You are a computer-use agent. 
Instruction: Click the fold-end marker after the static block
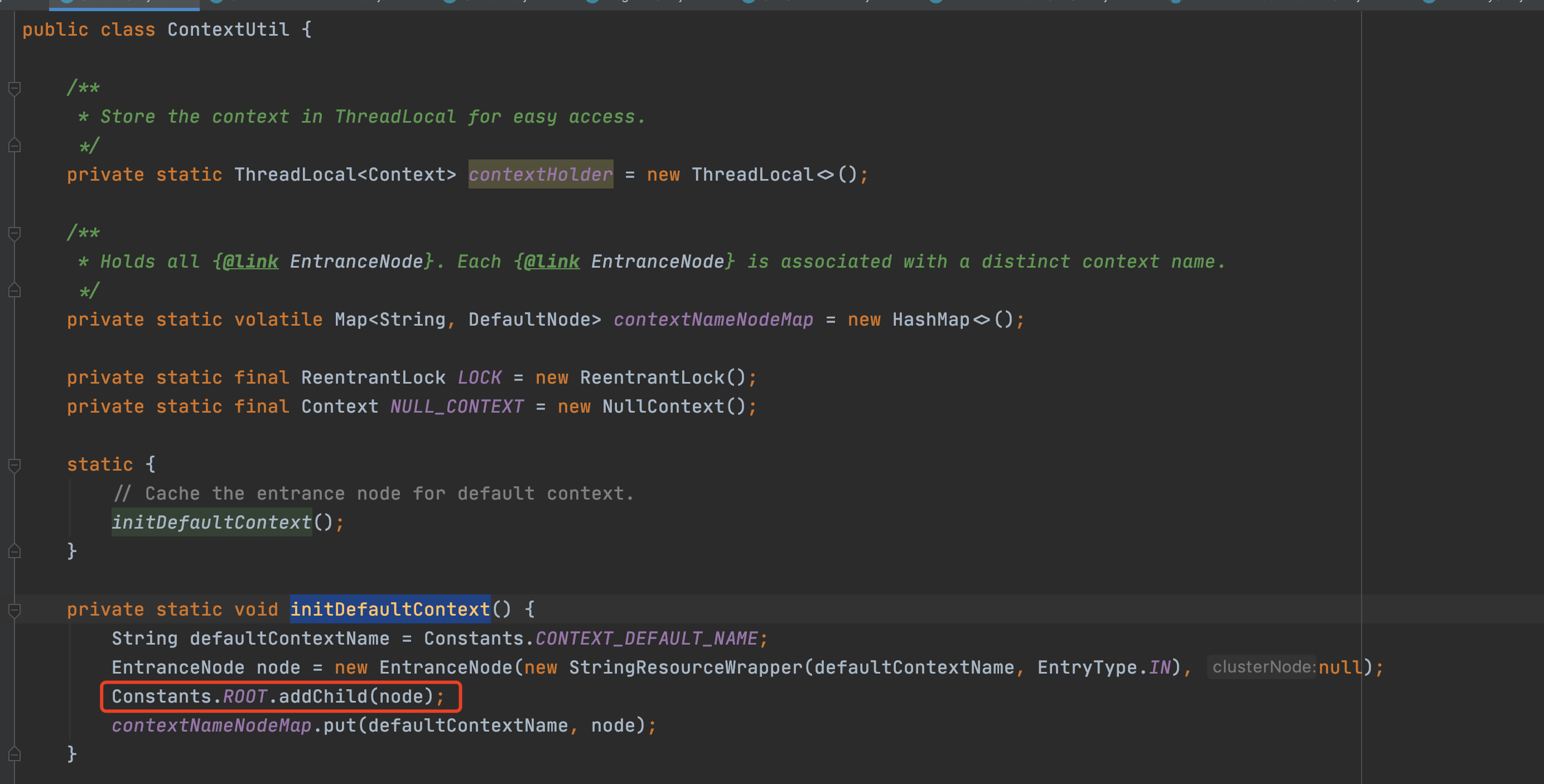15,551
